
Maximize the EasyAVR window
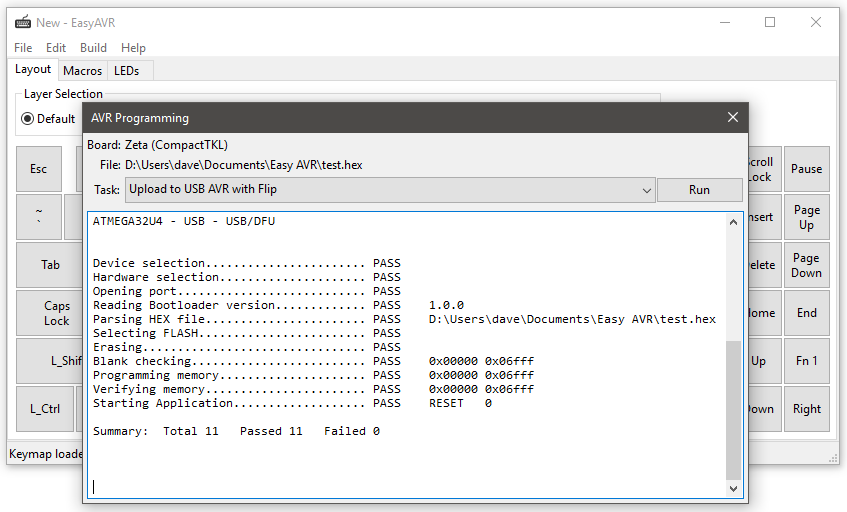coord(770,22)
